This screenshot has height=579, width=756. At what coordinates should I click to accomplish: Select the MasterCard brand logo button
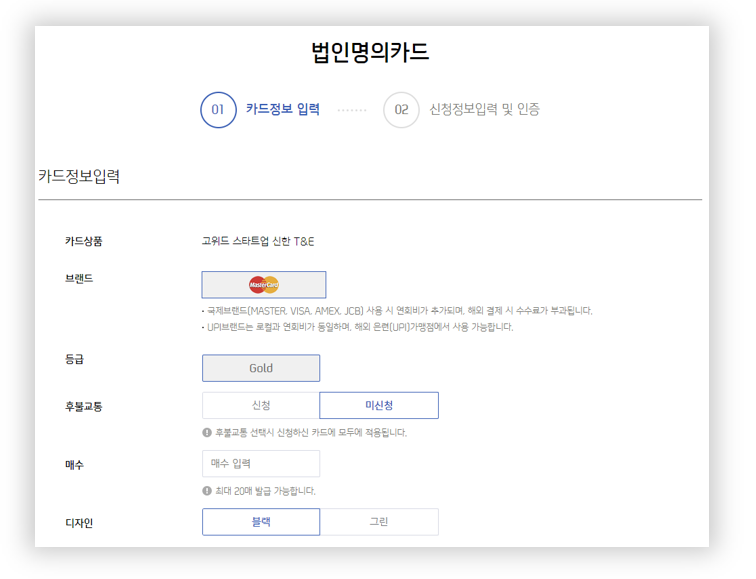click(x=264, y=285)
